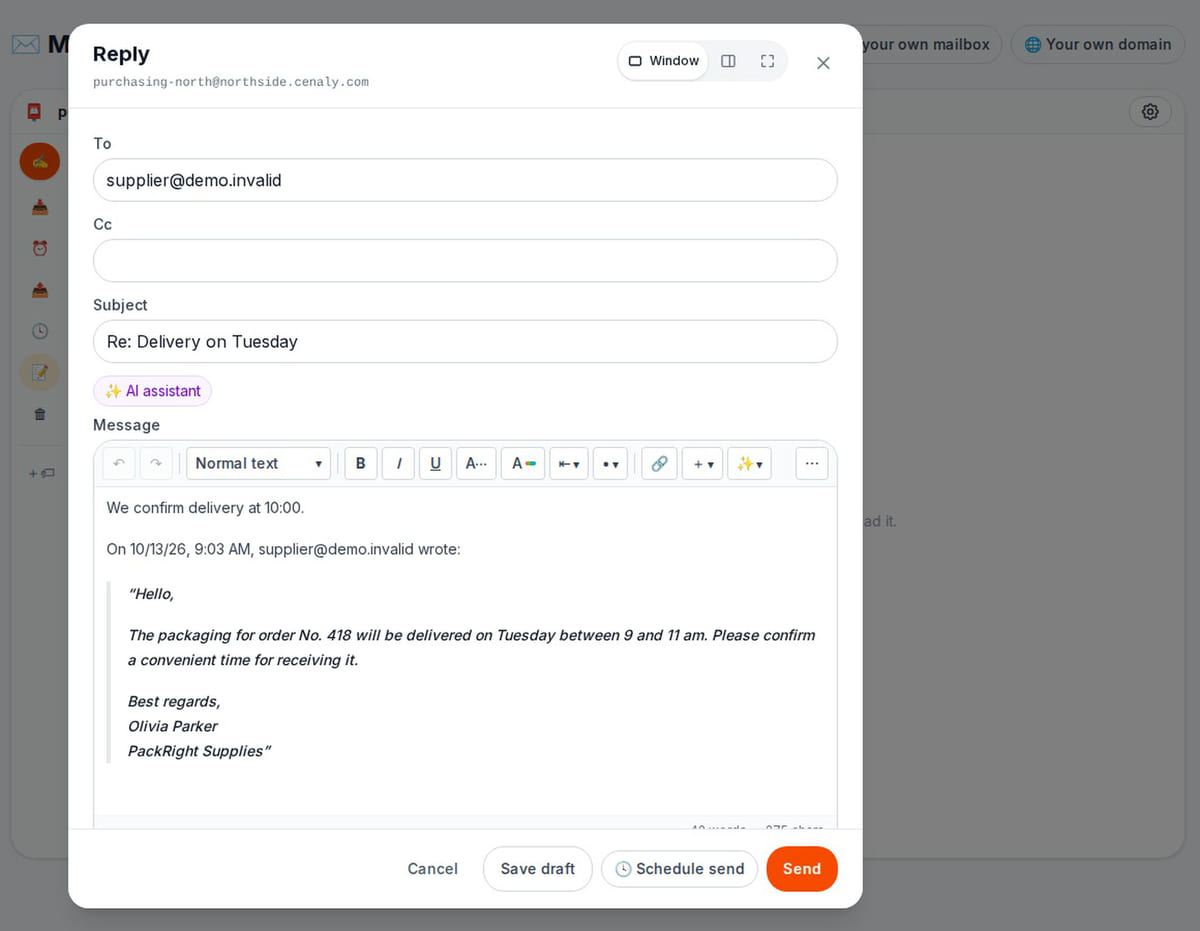This screenshot has width=1200, height=931.
Task: Place cursor in 'We confirm delivery at 10:00.'
Action: pyautogui.click(x=205, y=508)
